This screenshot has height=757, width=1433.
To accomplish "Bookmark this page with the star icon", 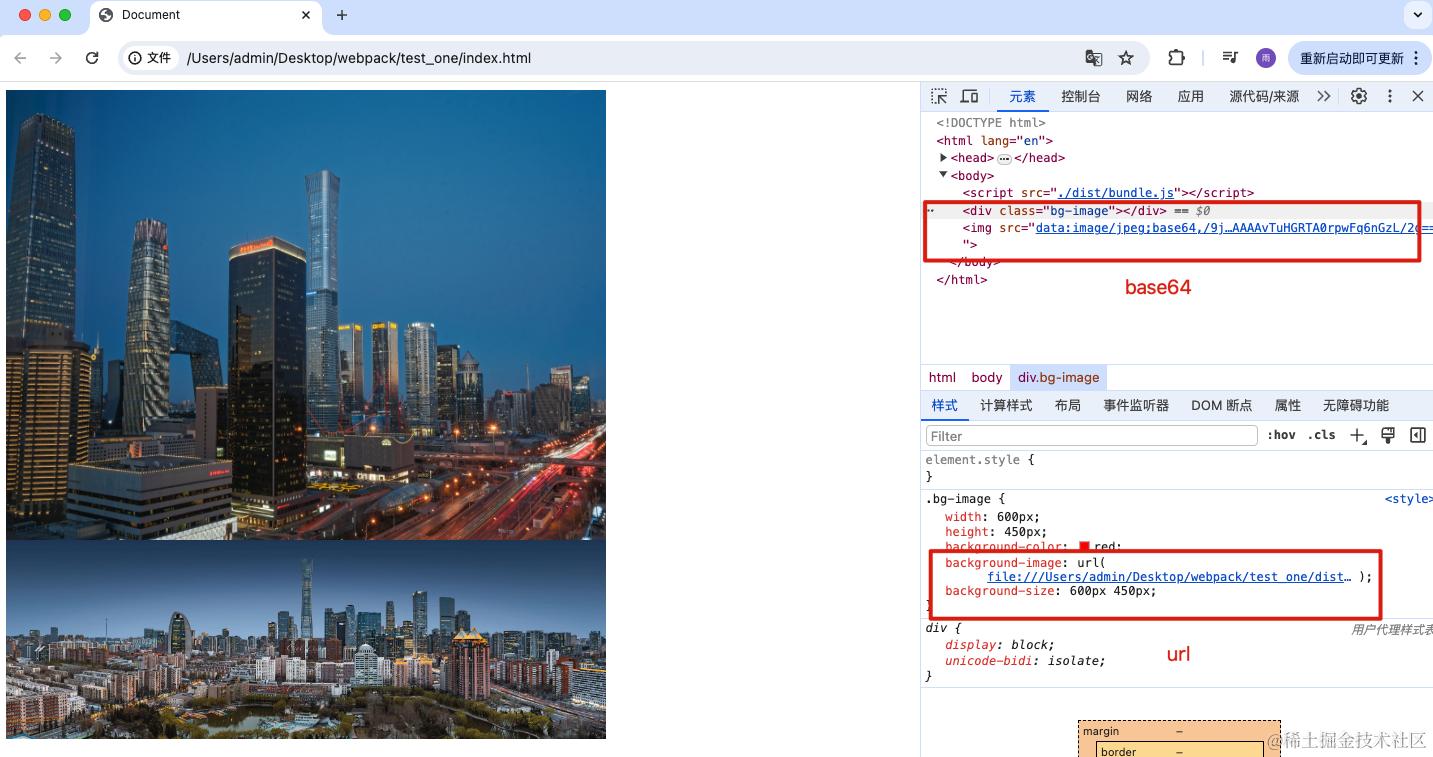I will click(x=1126, y=58).
